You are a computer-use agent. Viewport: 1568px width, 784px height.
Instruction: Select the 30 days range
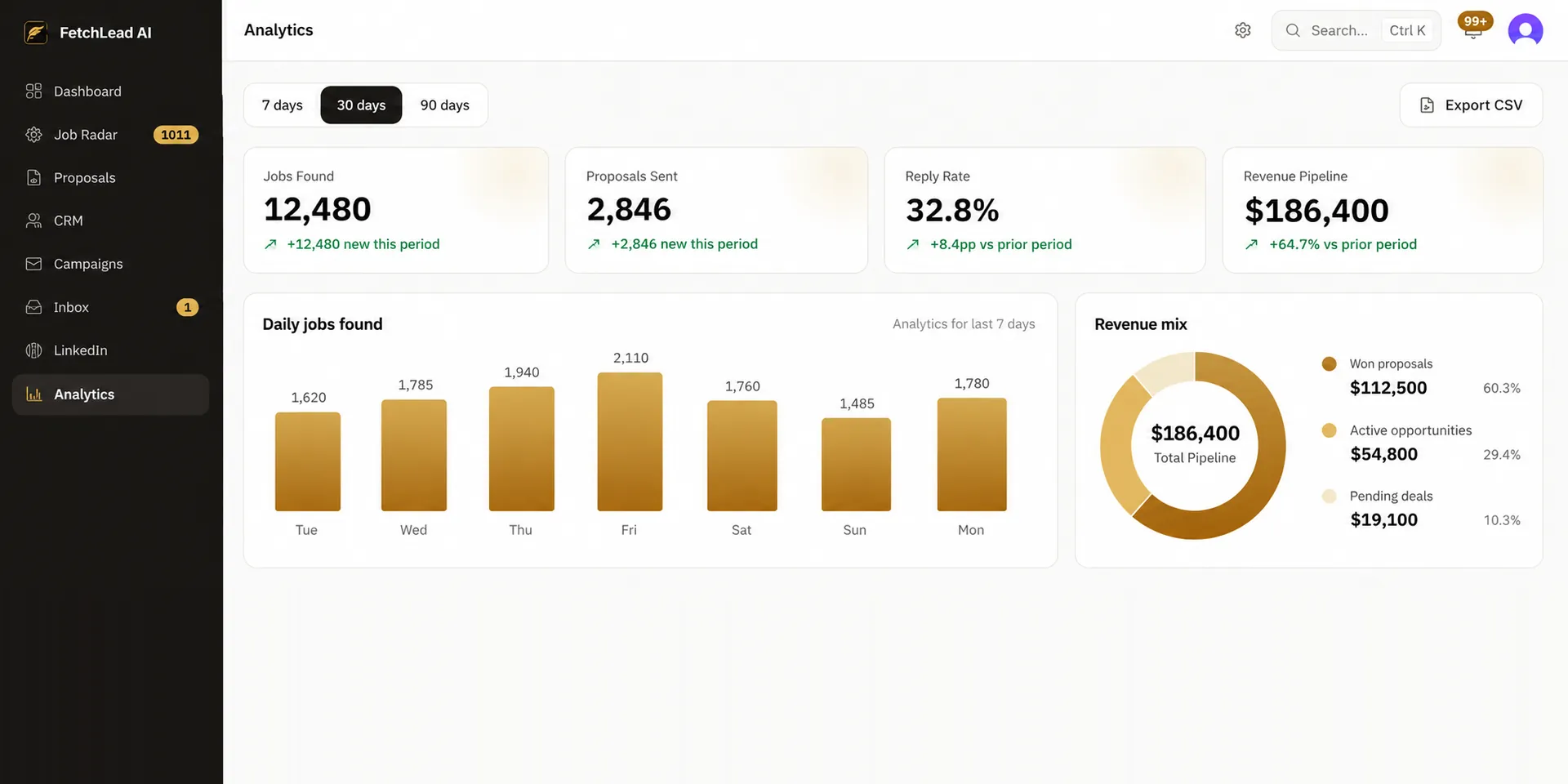click(361, 105)
